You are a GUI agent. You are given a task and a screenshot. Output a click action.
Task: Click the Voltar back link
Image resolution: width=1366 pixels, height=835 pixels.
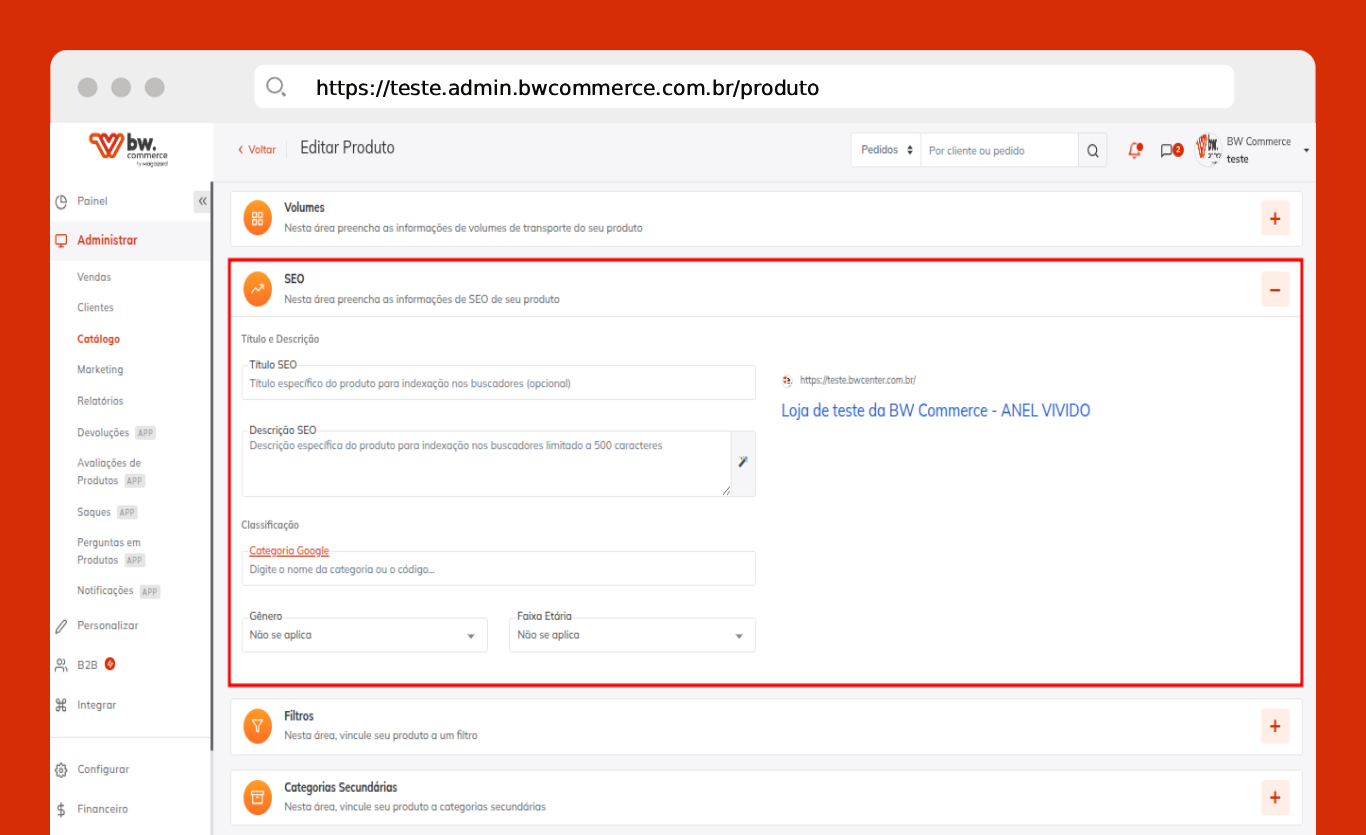(x=257, y=149)
